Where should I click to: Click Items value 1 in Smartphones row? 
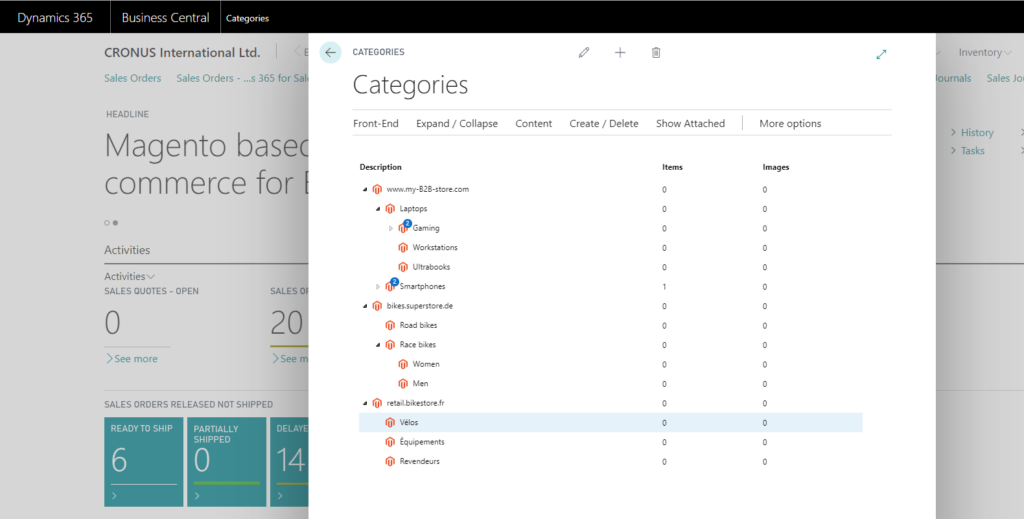coord(664,287)
